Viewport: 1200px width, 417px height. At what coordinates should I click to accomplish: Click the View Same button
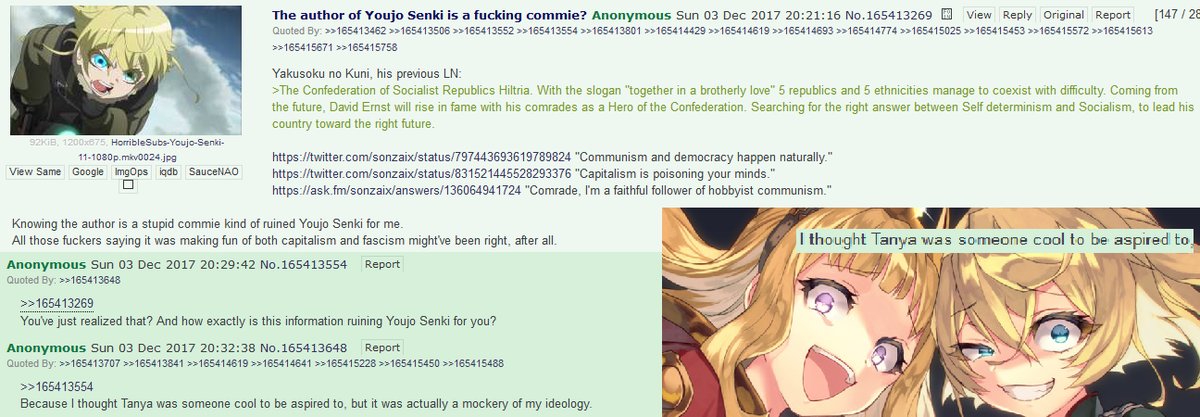(x=36, y=172)
